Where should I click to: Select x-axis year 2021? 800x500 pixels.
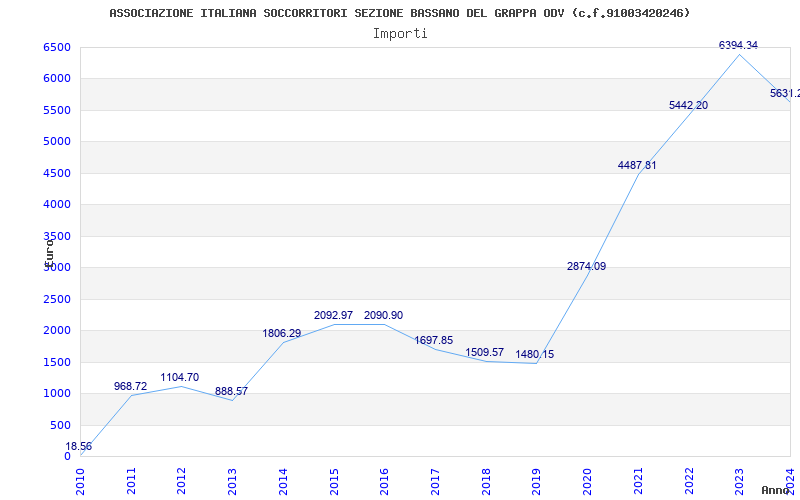[x=638, y=481]
